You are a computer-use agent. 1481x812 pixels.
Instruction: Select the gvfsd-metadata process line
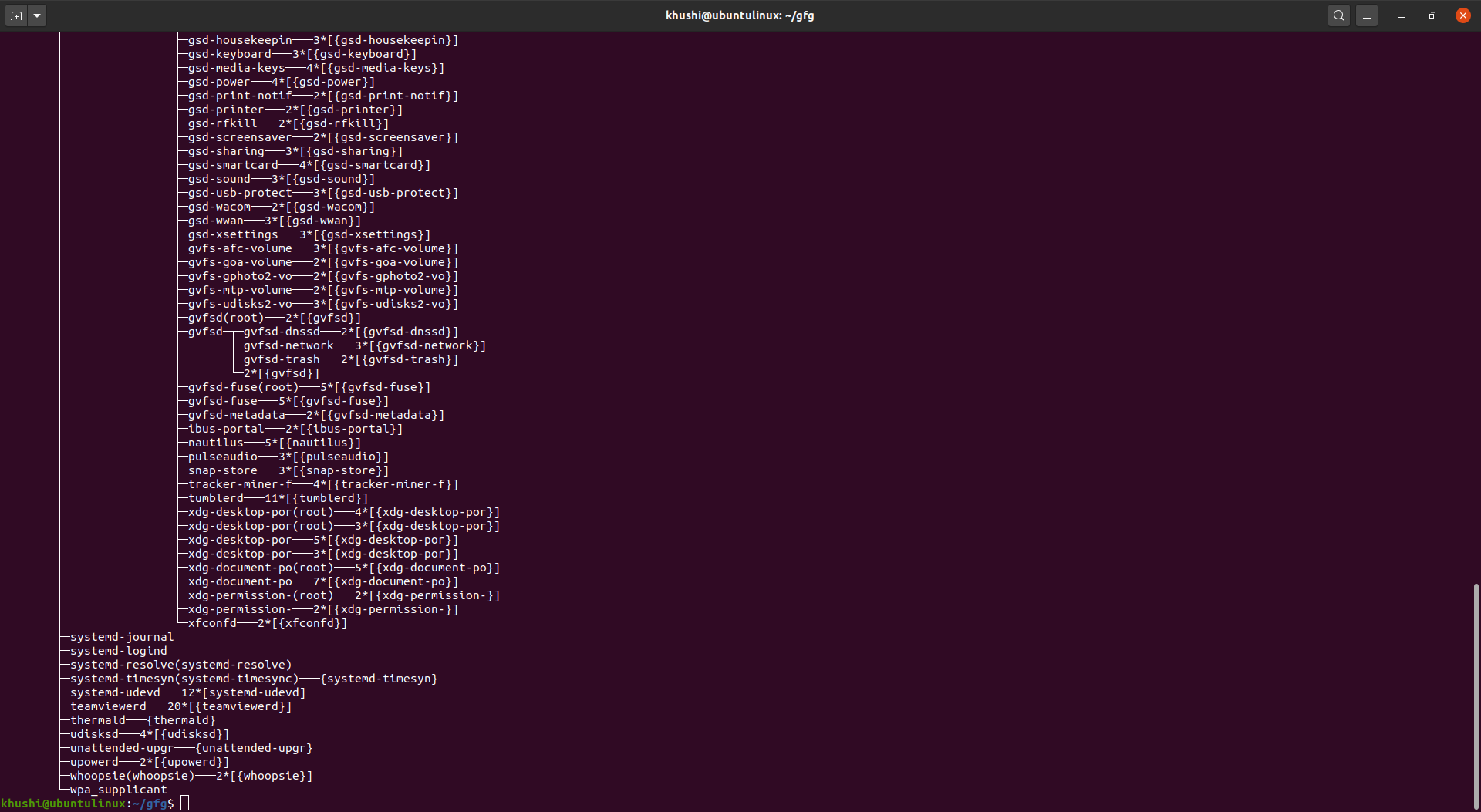pyautogui.click(x=316, y=415)
